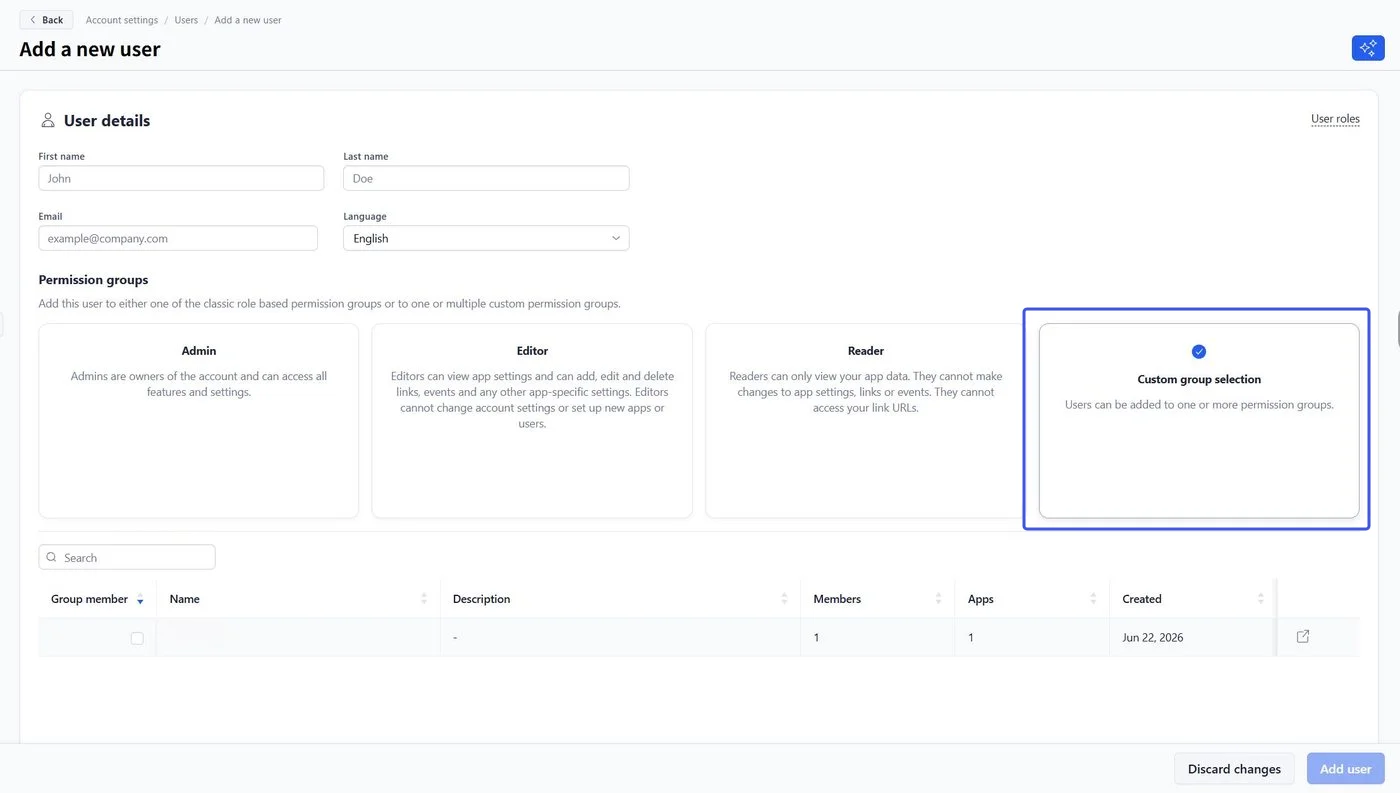
Task: Select the Reader permission card
Action: pos(865,420)
